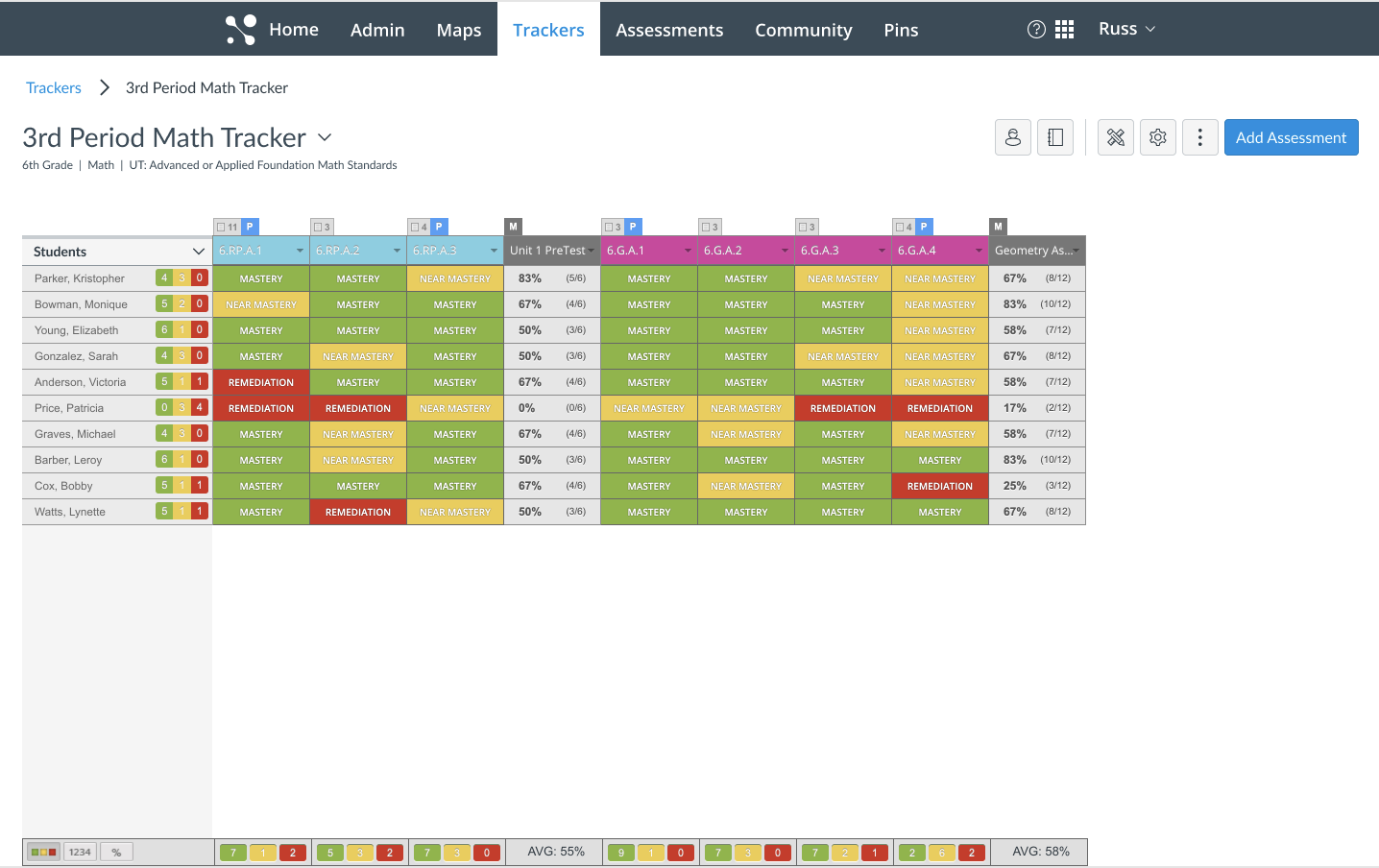Open the Assessments tab
The height and width of the screenshot is (868, 1379).
[x=669, y=30]
